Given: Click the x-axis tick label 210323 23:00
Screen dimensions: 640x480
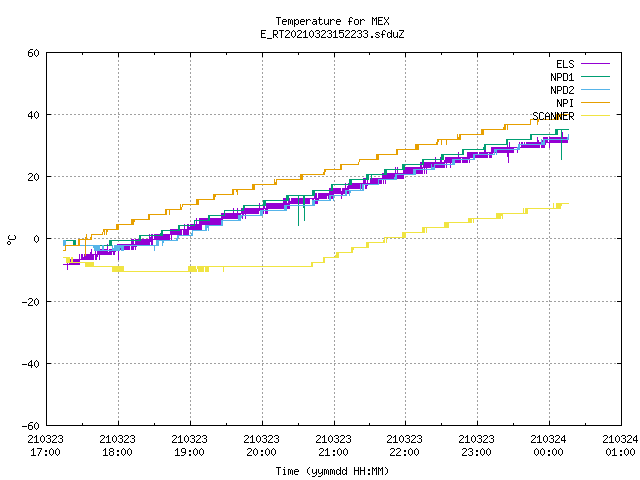Looking at the screenshot, I should click(476, 446).
